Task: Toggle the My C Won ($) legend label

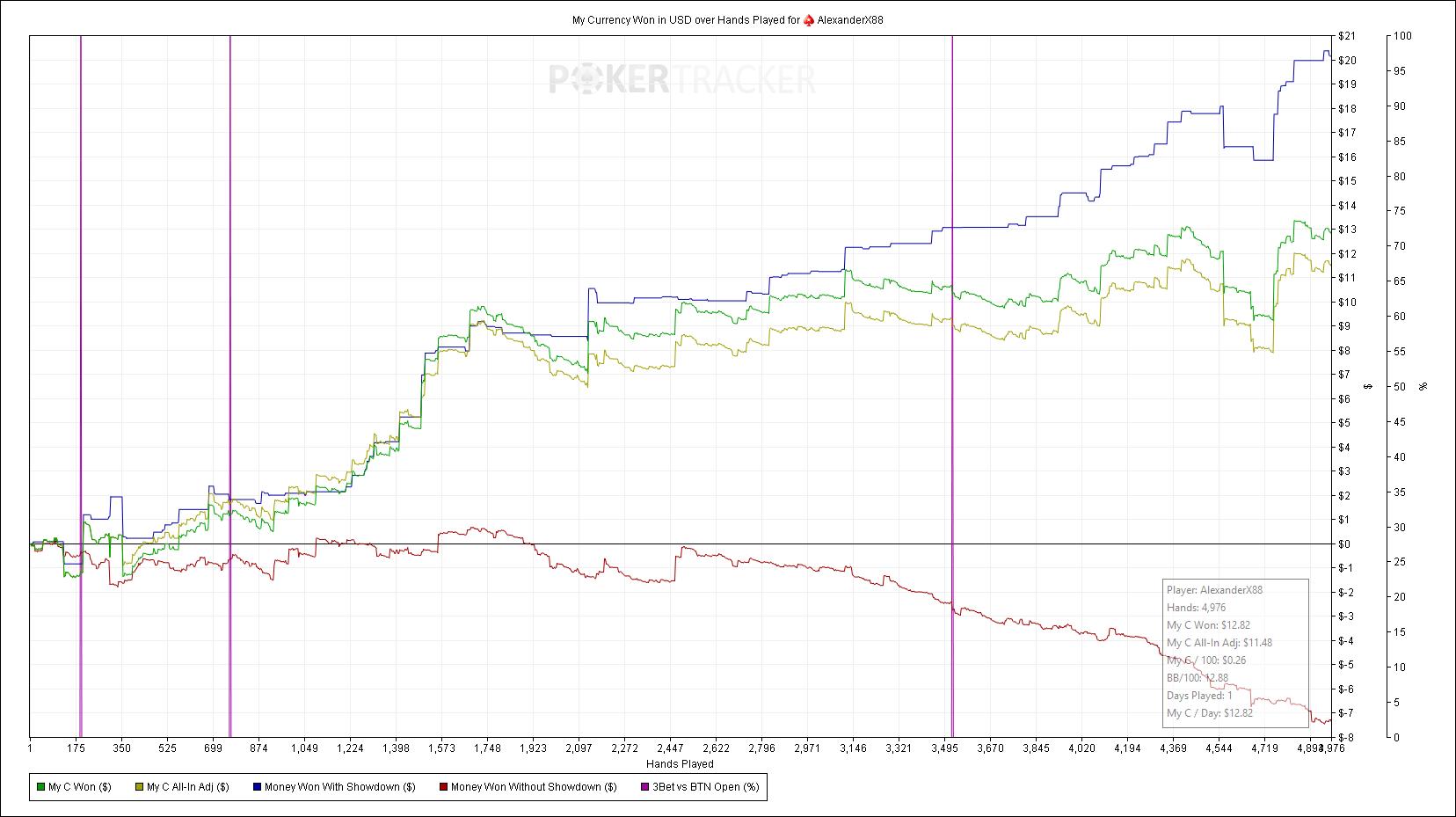Action: [x=79, y=787]
